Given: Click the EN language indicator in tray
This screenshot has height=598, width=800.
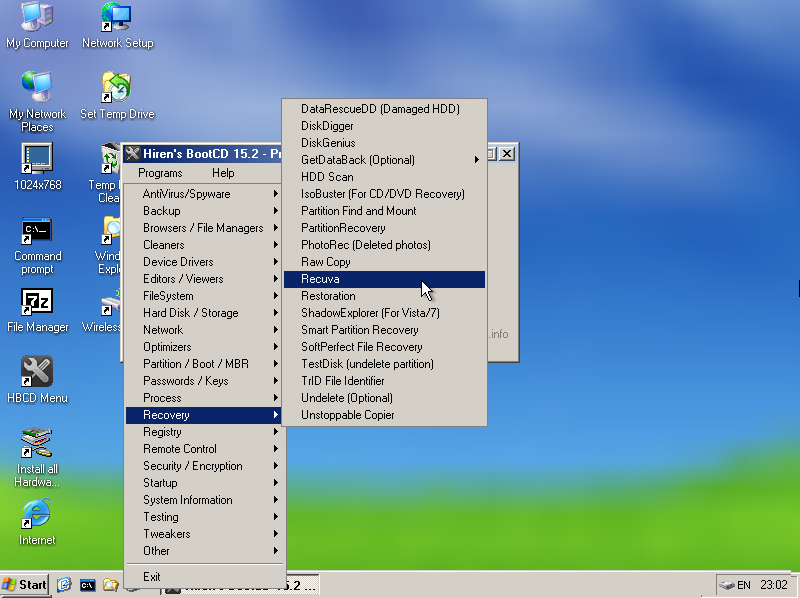Looking at the screenshot, I should pyautogui.click(x=742, y=585).
